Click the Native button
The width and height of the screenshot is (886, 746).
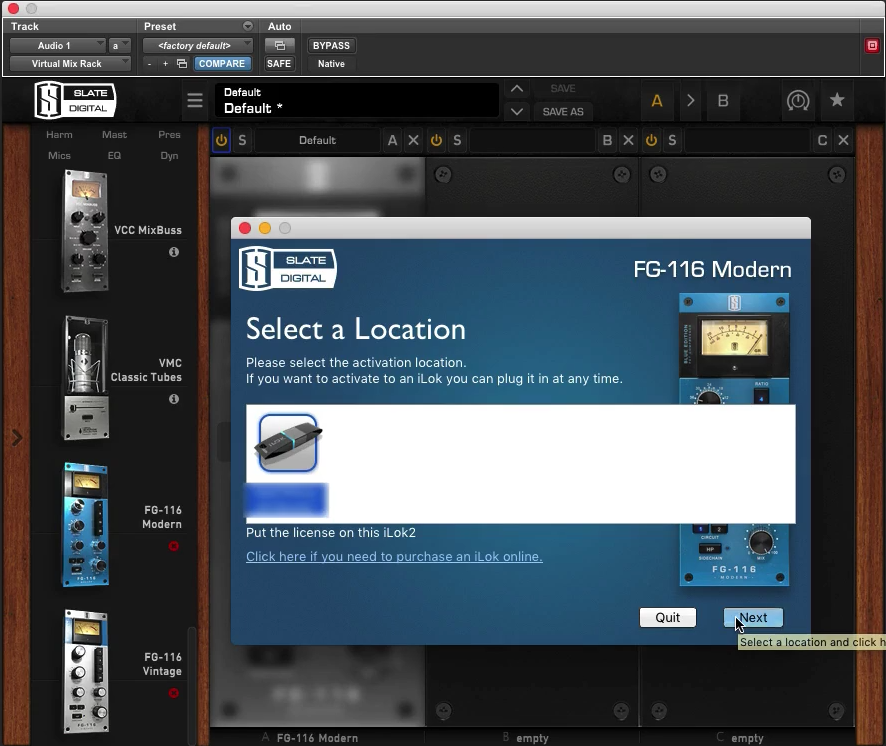pyautogui.click(x=331, y=64)
